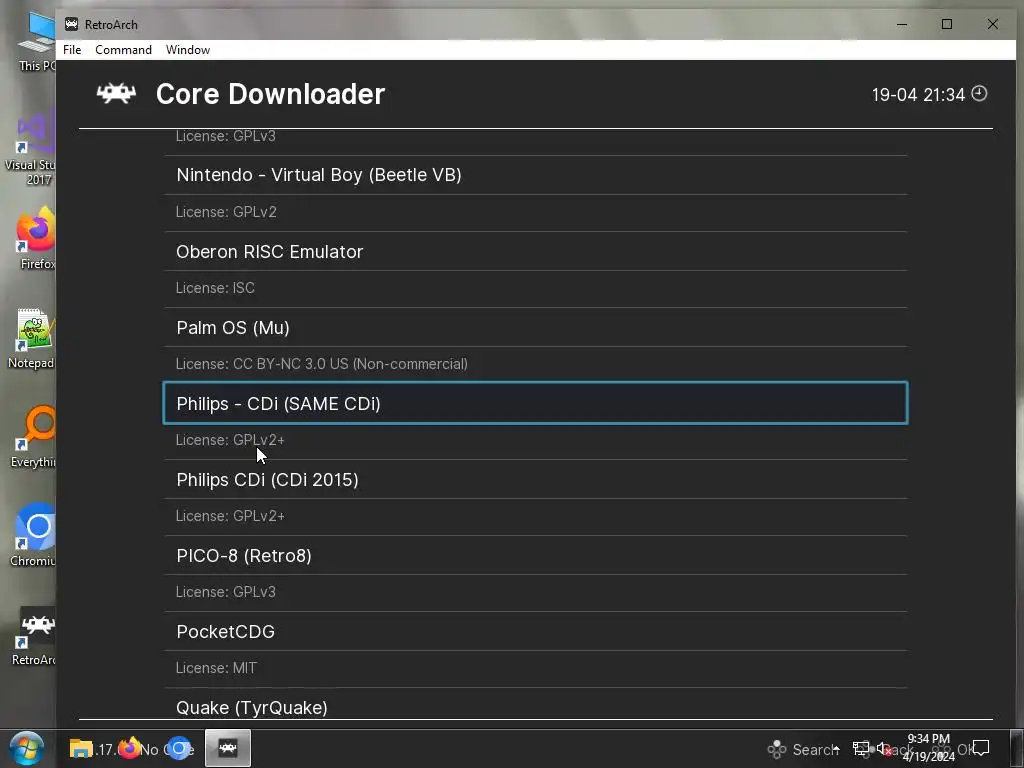Select PocketCDG core entry
1024x768 pixels.
[x=536, y=632]
